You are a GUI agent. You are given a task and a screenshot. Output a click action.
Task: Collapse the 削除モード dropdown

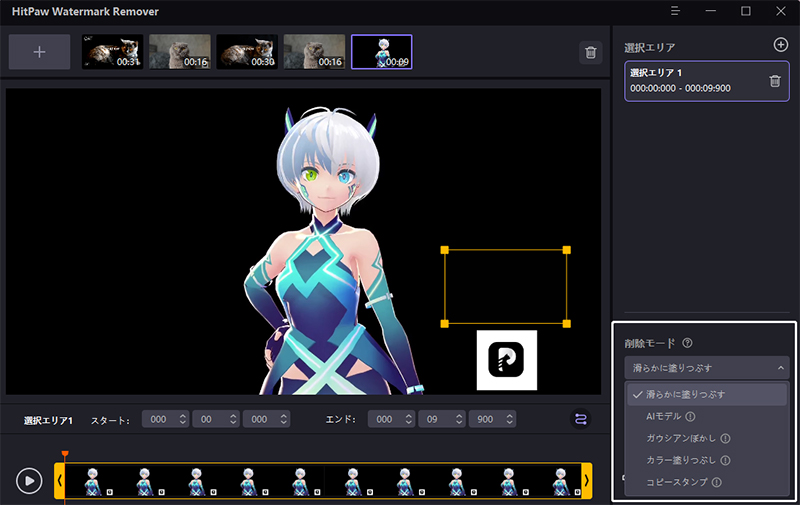pyautogui.click(x=780, y=368)
